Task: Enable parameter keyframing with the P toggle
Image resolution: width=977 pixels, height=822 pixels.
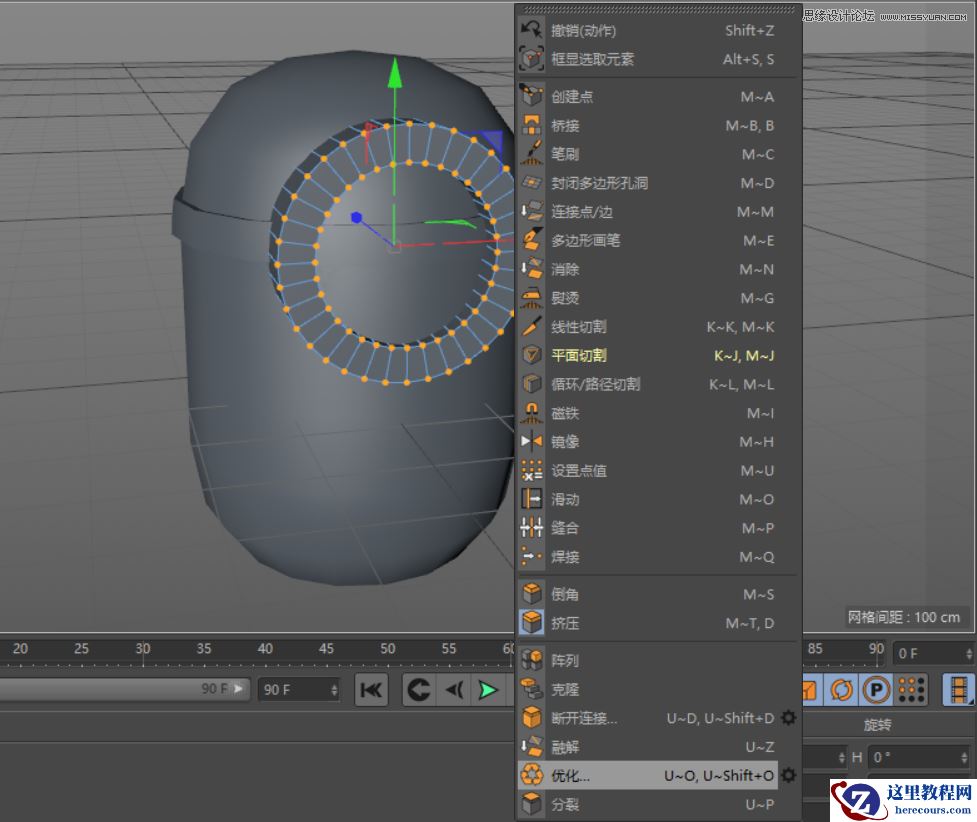Action: pos(876,688)
